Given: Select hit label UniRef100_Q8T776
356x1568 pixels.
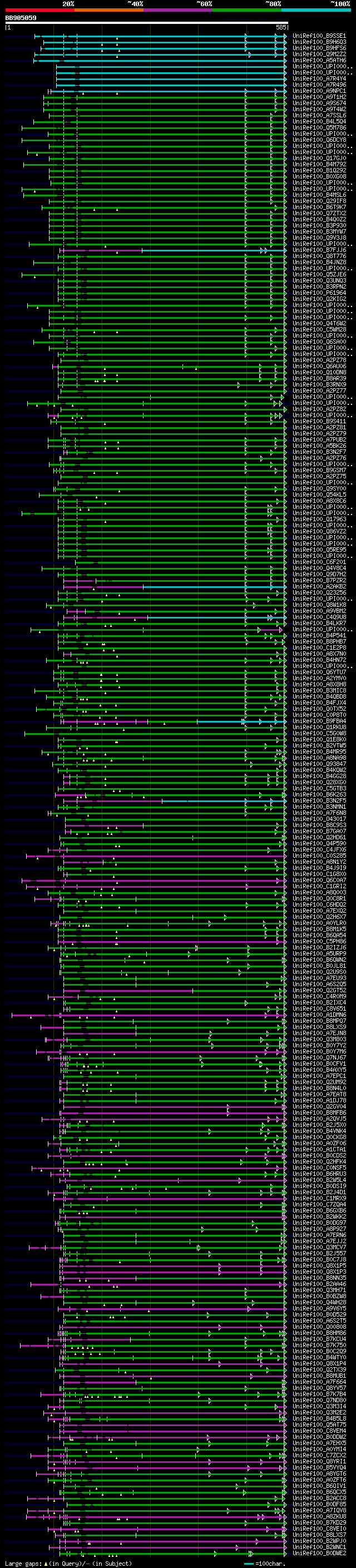Looking at the screenshot, I should click(319, 256).
